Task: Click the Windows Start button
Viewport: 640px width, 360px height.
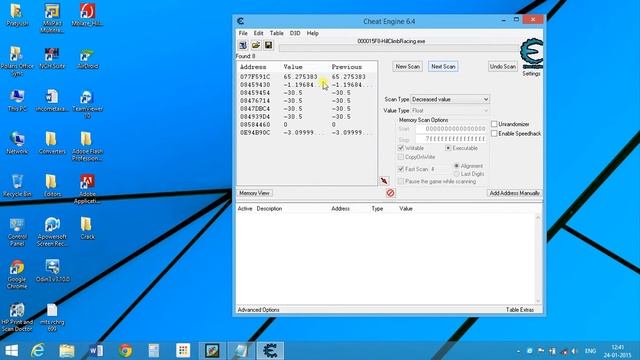Action: [11, 351]
